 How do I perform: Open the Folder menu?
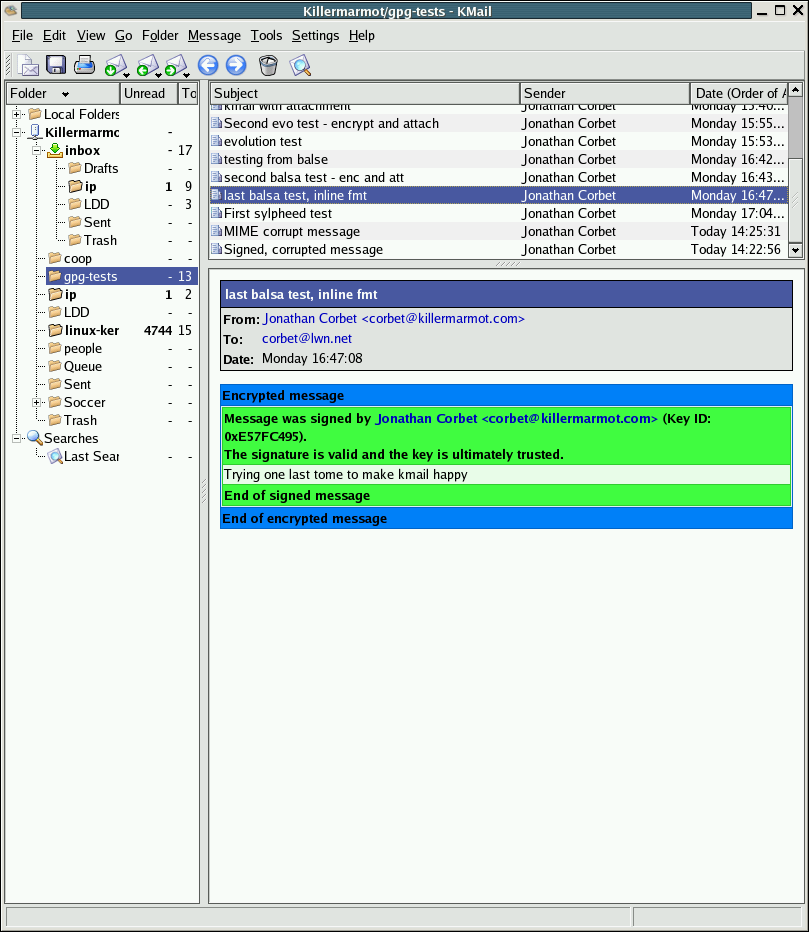click(x=160, y=36)
